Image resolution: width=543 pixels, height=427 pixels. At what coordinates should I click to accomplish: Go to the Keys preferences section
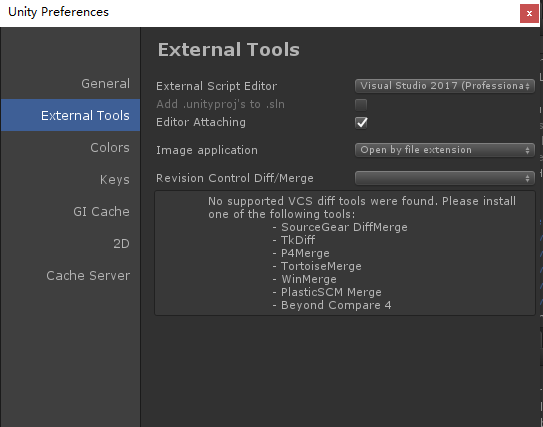pyautogui.click(x=115, y=179)
